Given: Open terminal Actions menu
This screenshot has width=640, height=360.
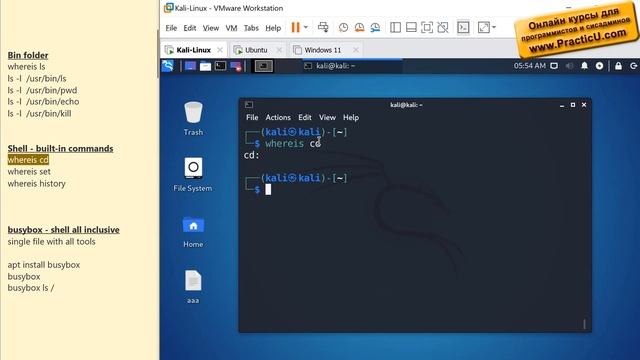Looking at the screenshot, I should (278, 118).
